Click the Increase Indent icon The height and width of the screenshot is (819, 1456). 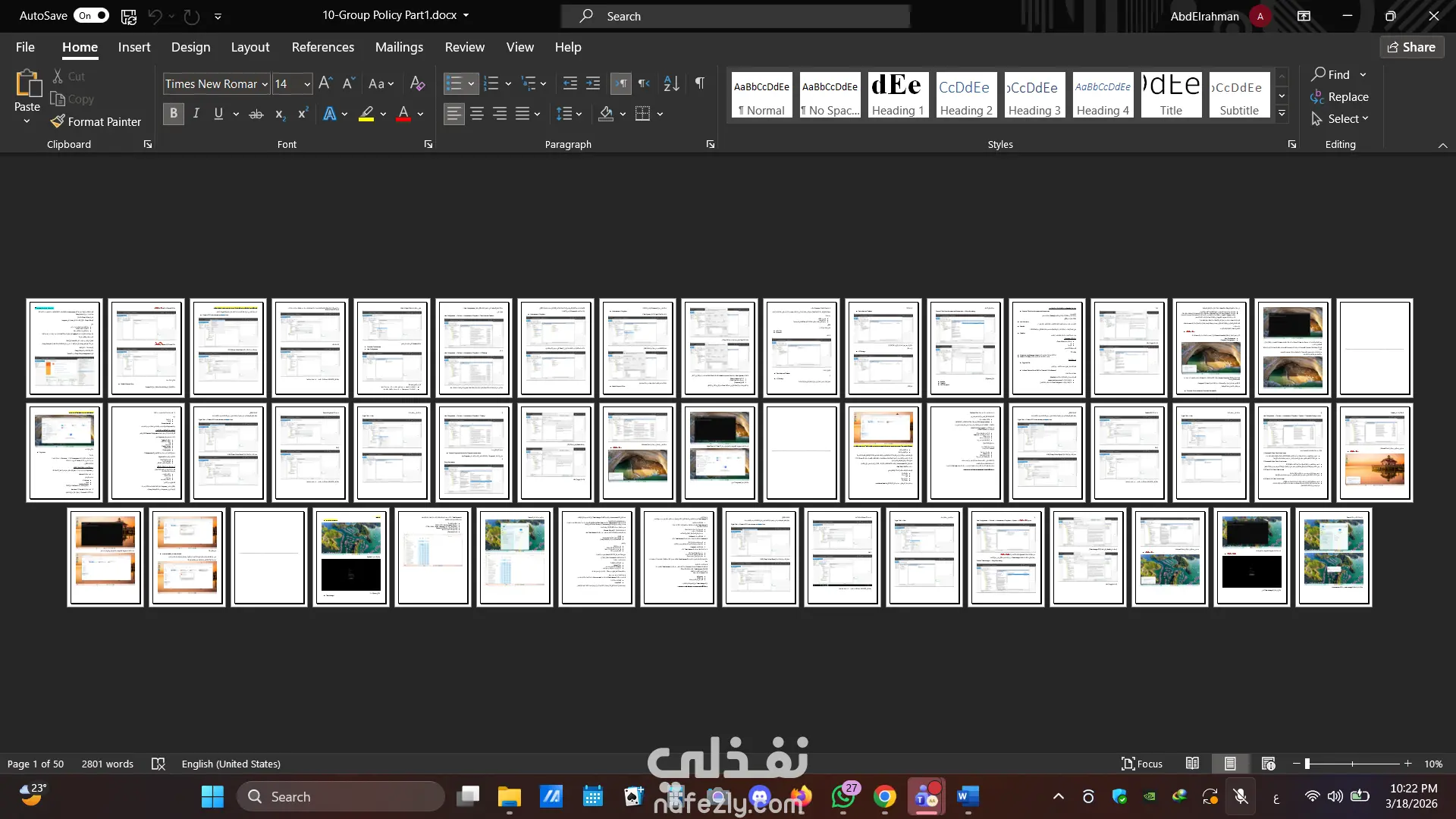pyautogui.click(x=593, y=83)
